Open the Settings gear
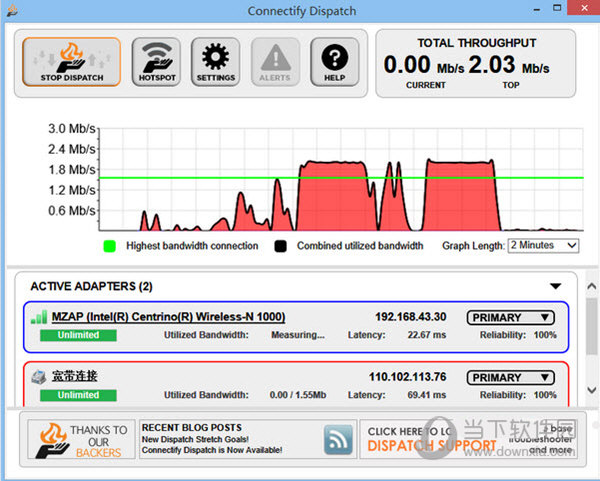This screenshot has width=600, height=481. [x=215, y=62]
